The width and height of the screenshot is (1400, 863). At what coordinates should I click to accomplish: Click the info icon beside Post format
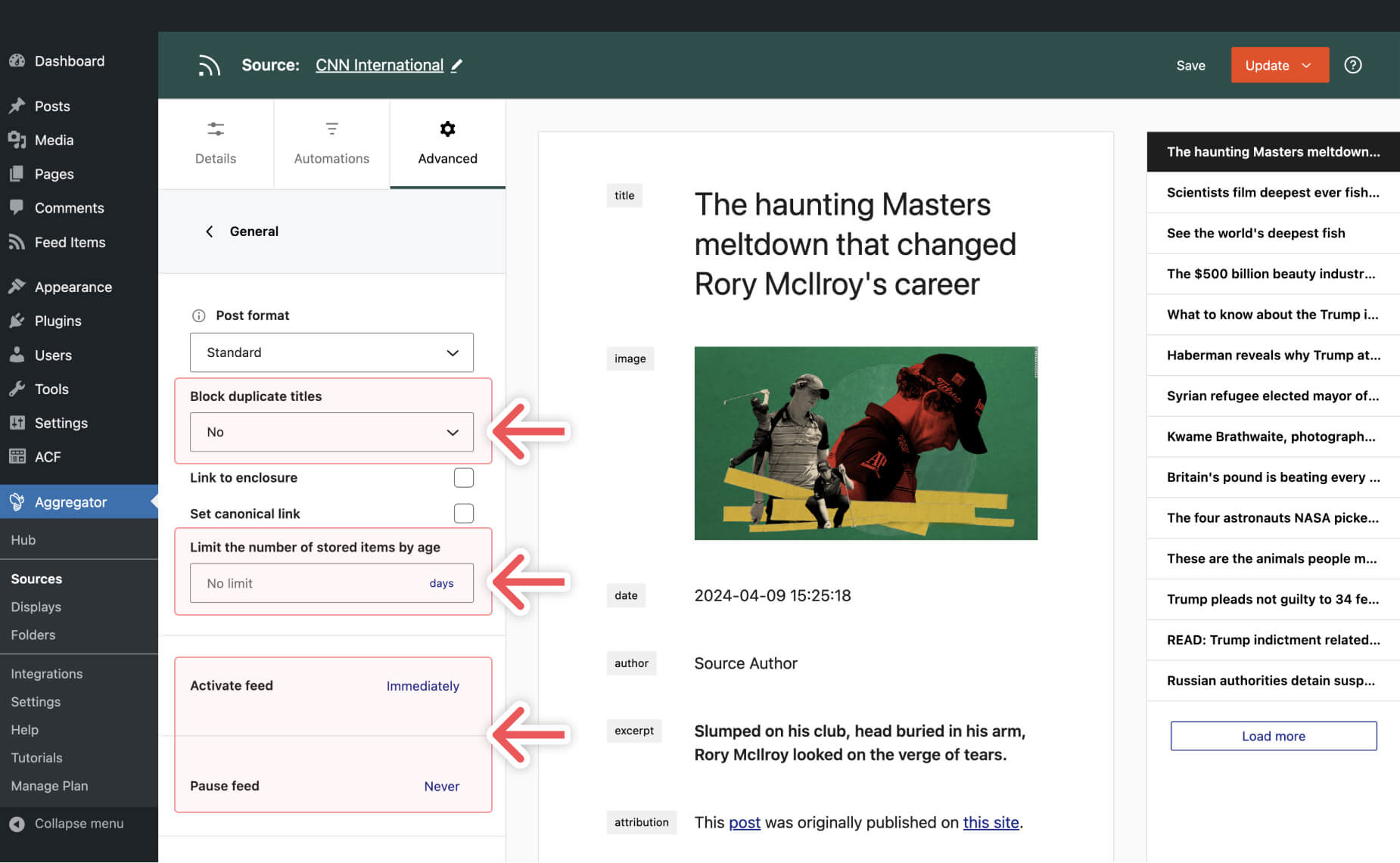pyautogui.click(x=198, y=315)
